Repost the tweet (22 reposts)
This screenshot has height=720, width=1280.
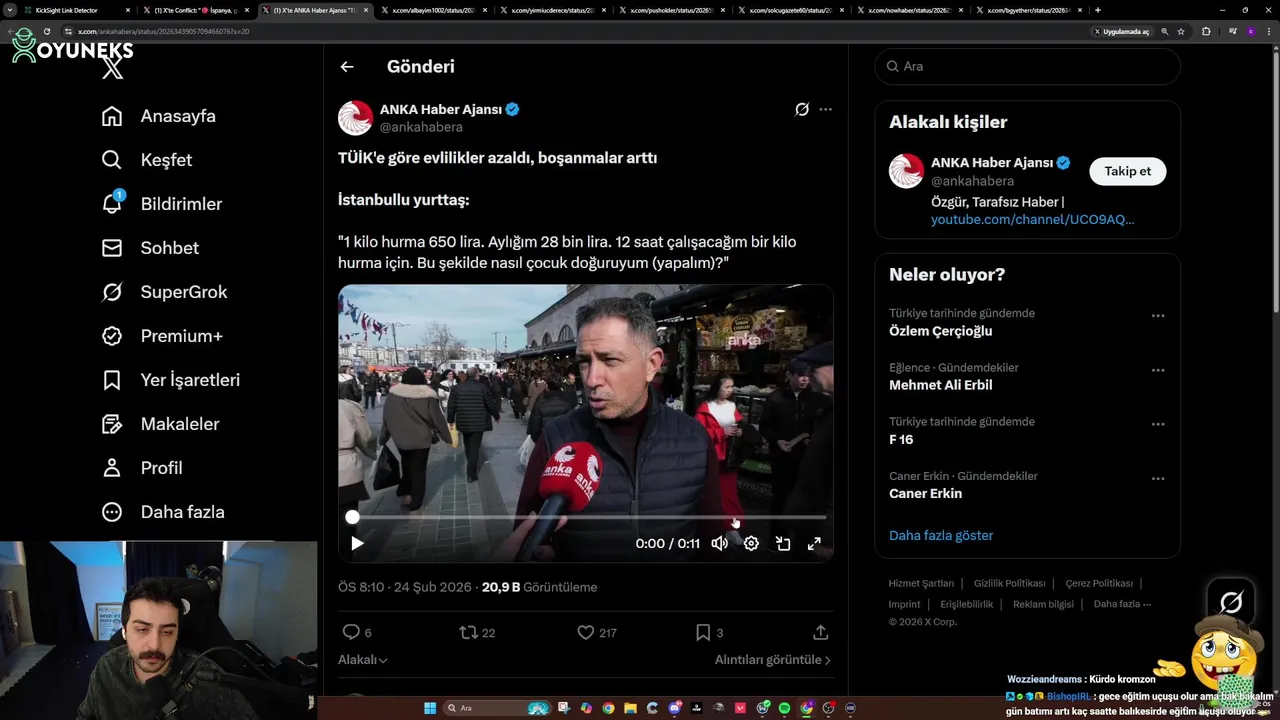(477, 632)
